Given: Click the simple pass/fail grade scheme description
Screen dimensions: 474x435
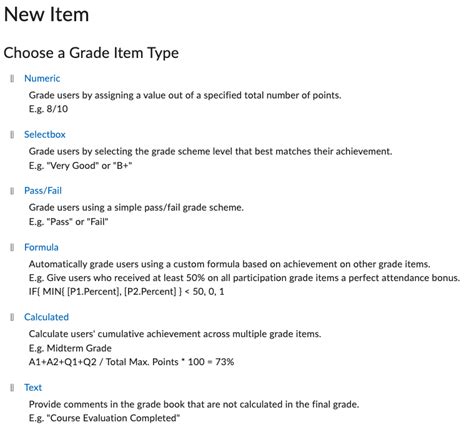Looking at the screenshot, I should point(136,208).
